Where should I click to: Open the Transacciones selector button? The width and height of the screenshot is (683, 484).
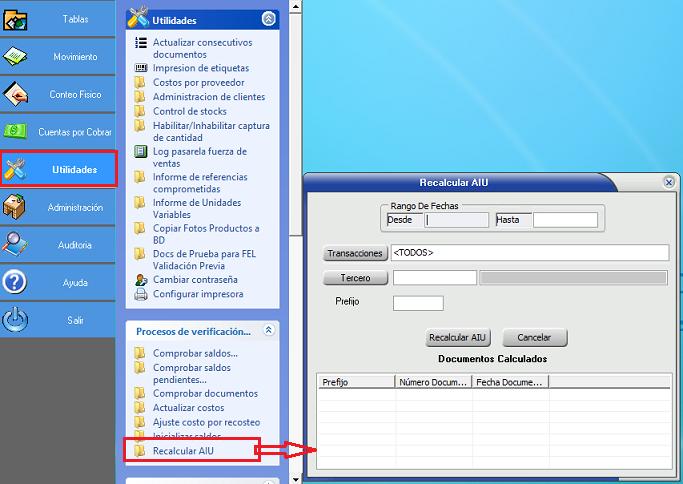click(x=355, y=253)
